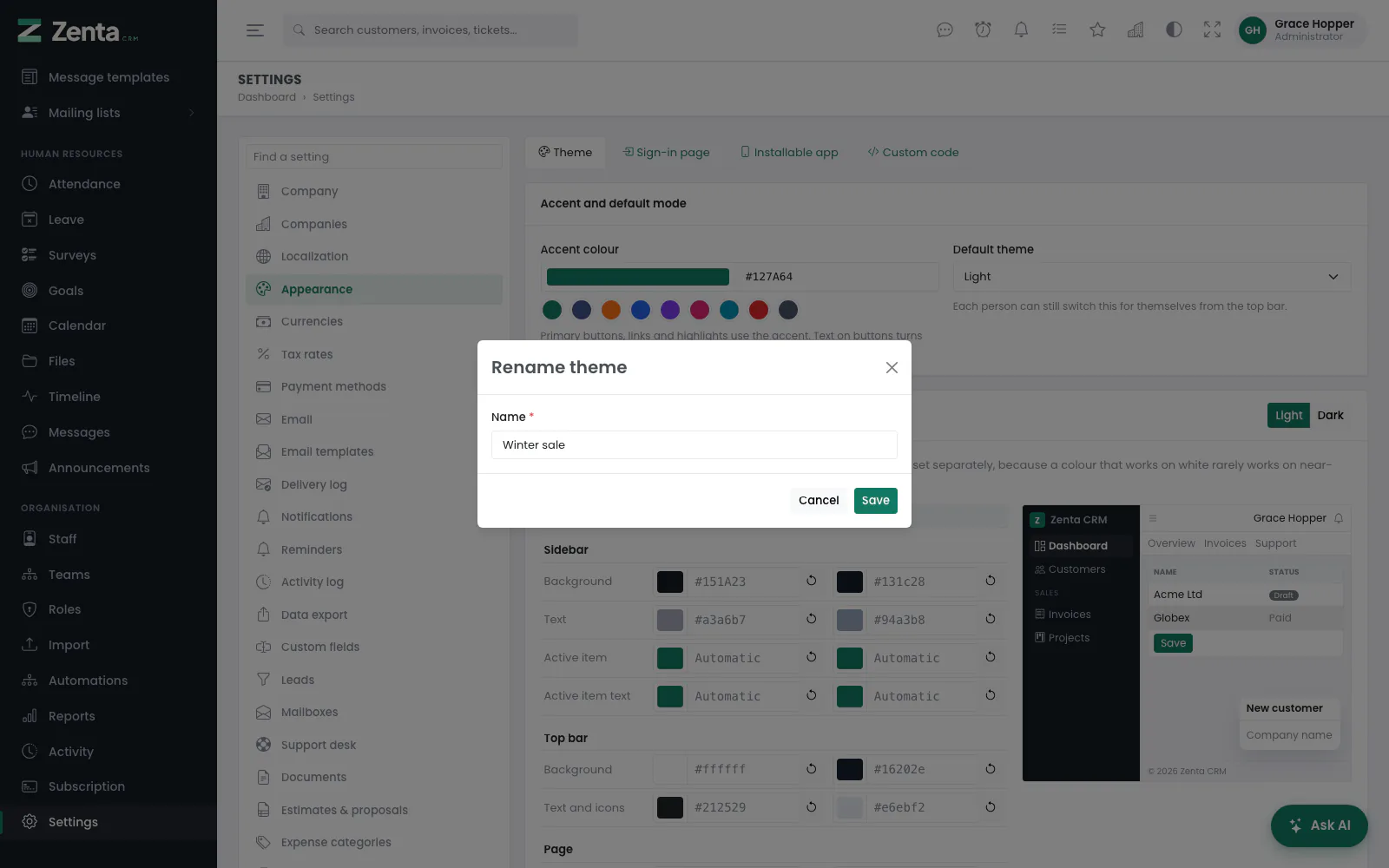Follow the Dashboard breadcrumb link
Image resolution: width=1389 pixels, height=868 pixels.
click(267, 97)
